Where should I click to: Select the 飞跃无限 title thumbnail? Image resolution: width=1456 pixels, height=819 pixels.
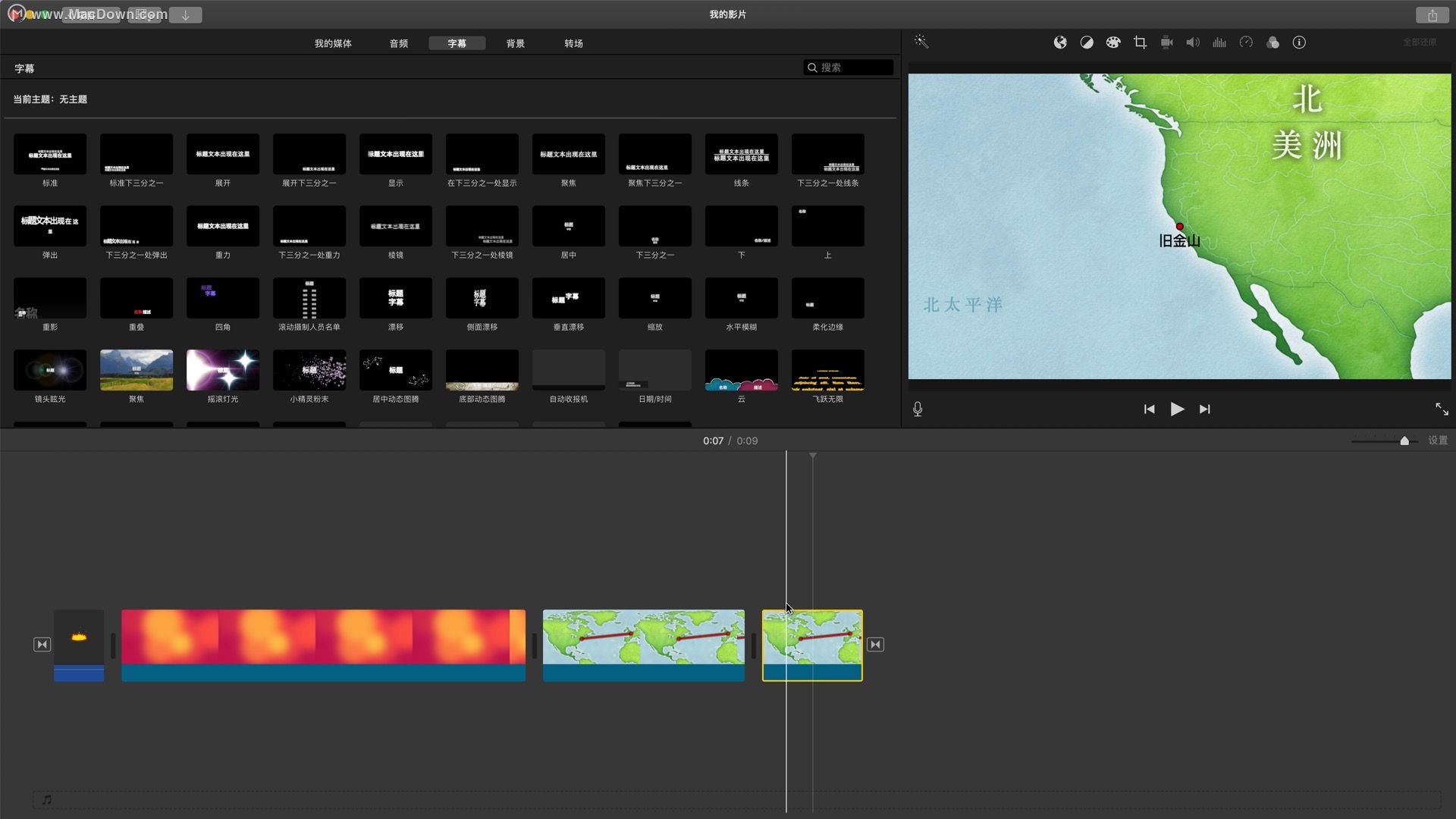(828, 370)
